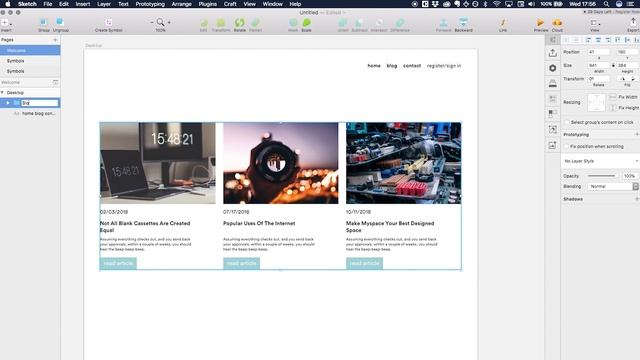Click the X position input field

[598, 52]
